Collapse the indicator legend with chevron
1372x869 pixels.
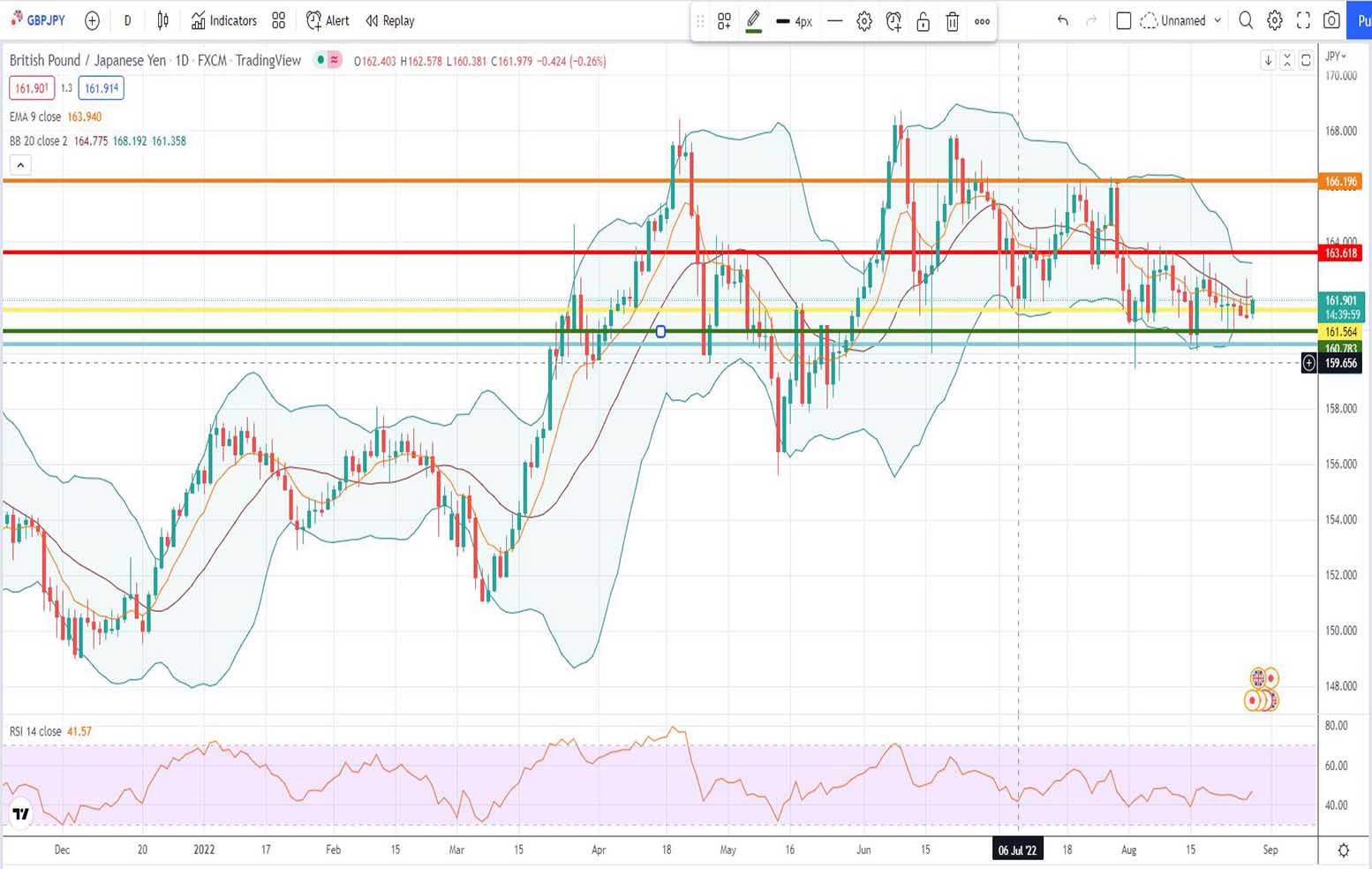point(20,164)
